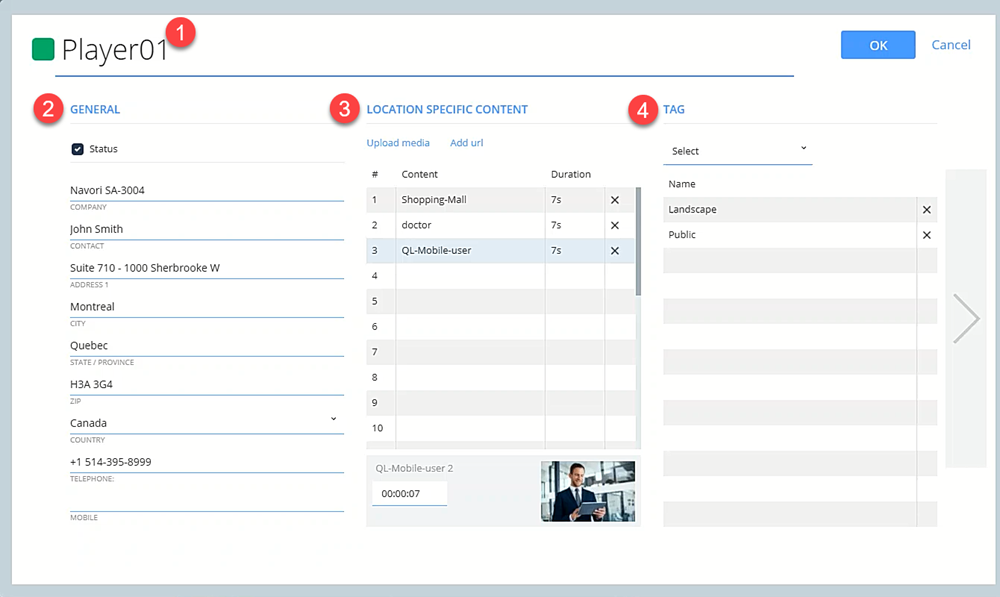
Task: Click the businessman preview thumbnail
Action: tap(587, 491)
